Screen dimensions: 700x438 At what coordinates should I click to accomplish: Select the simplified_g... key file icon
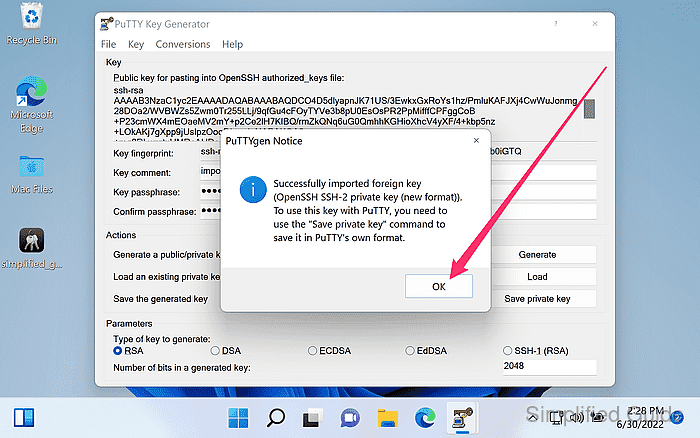tap(32, 248)
